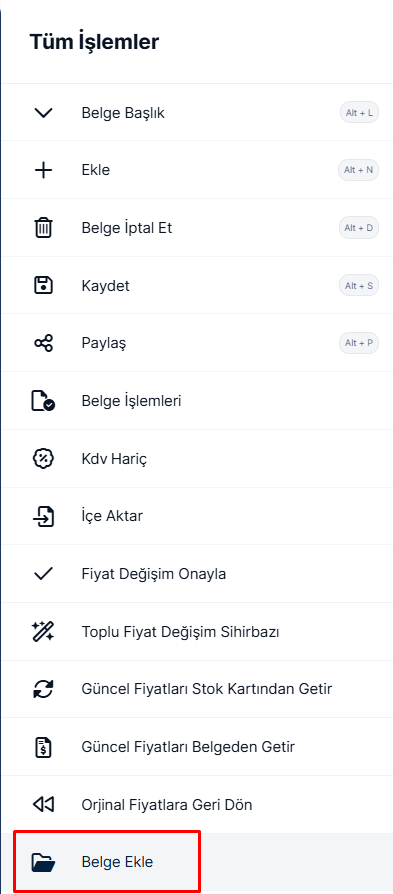The width and height of the screenshot is (393, 894).
Task: Open Güncel Fiyatları Belgeden Getir
Action: pos(197,746)
